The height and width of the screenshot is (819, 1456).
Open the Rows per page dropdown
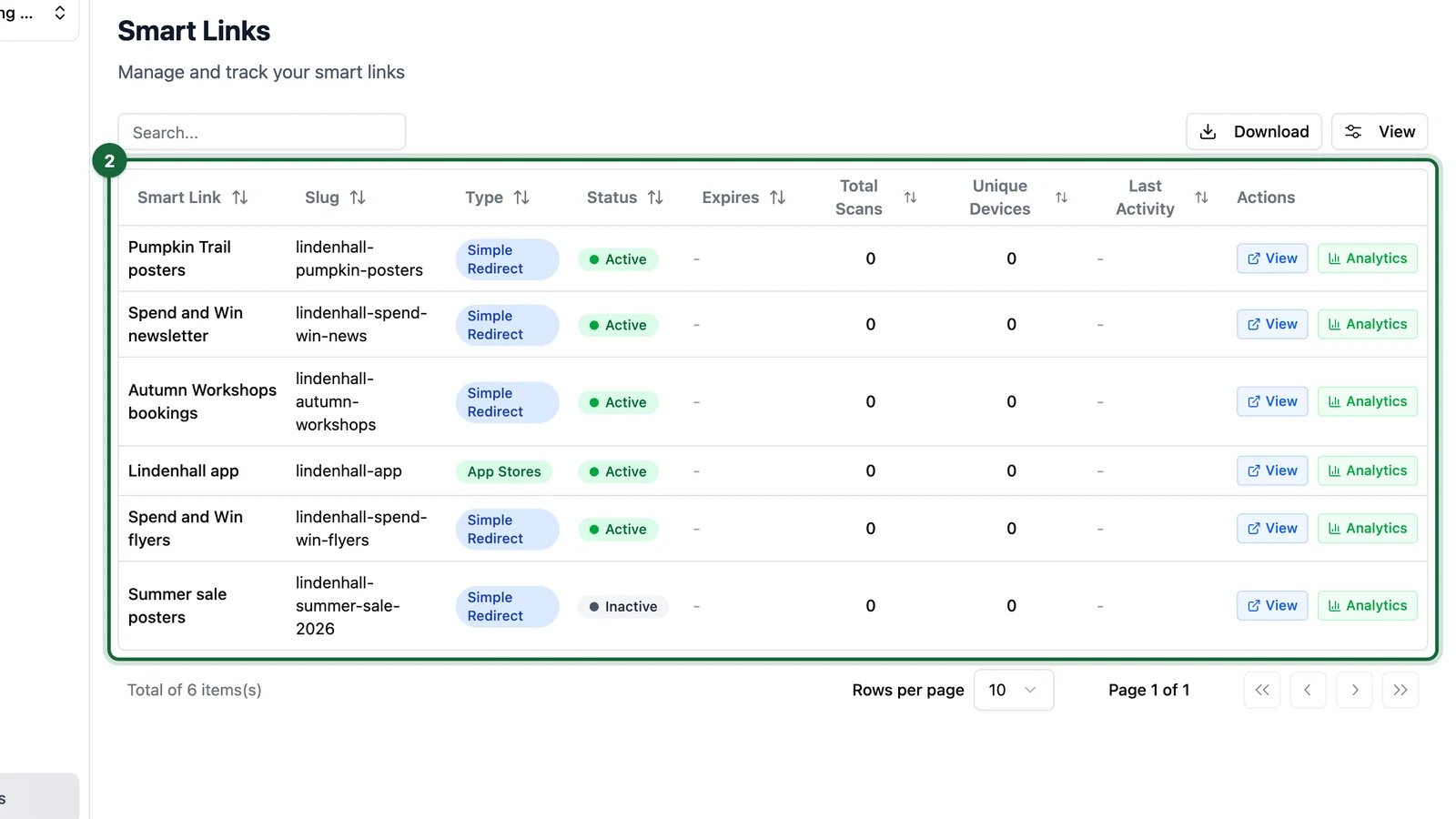(x=1014, y=690)
